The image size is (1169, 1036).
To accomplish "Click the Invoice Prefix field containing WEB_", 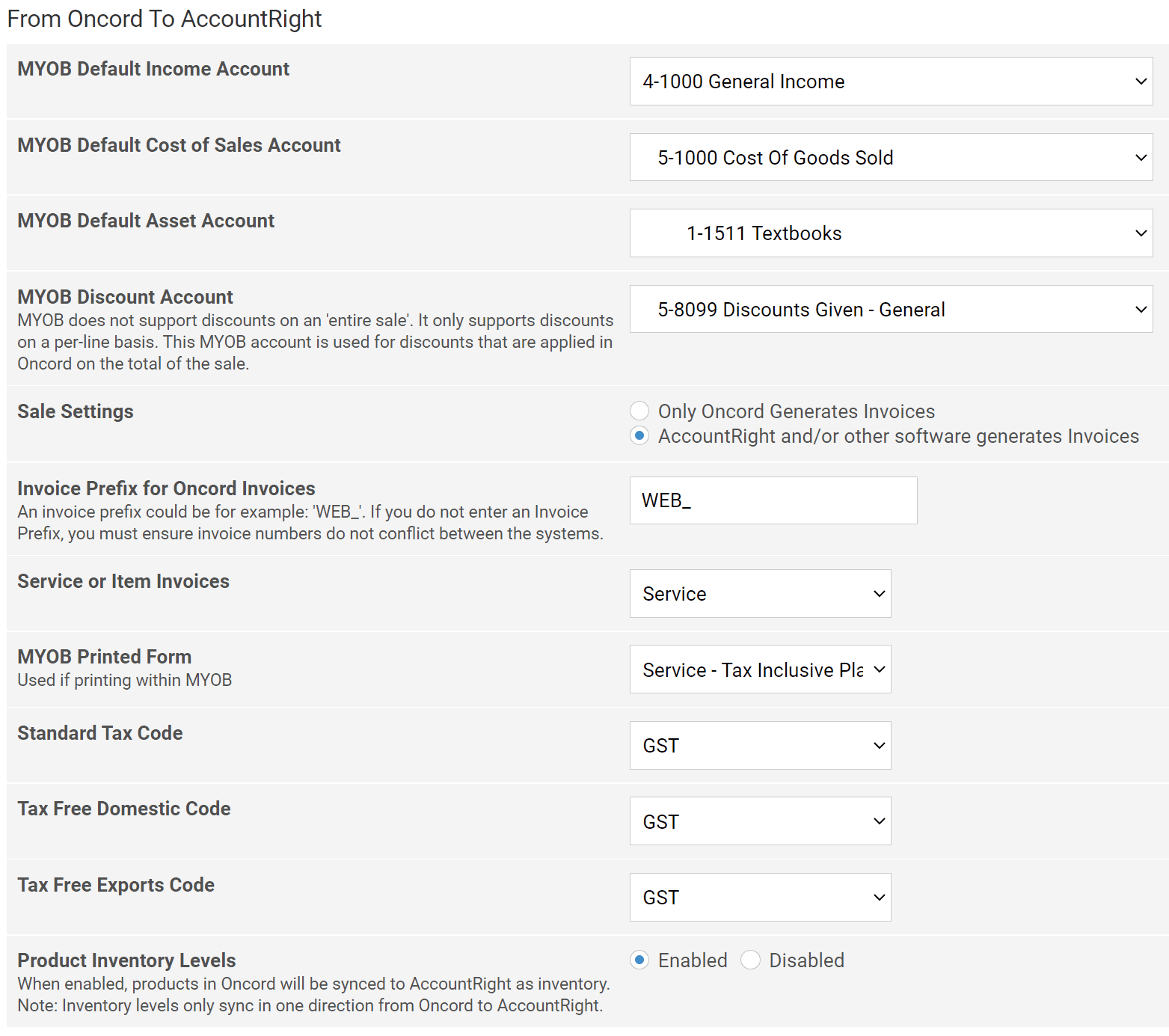I will click(773, 500).
